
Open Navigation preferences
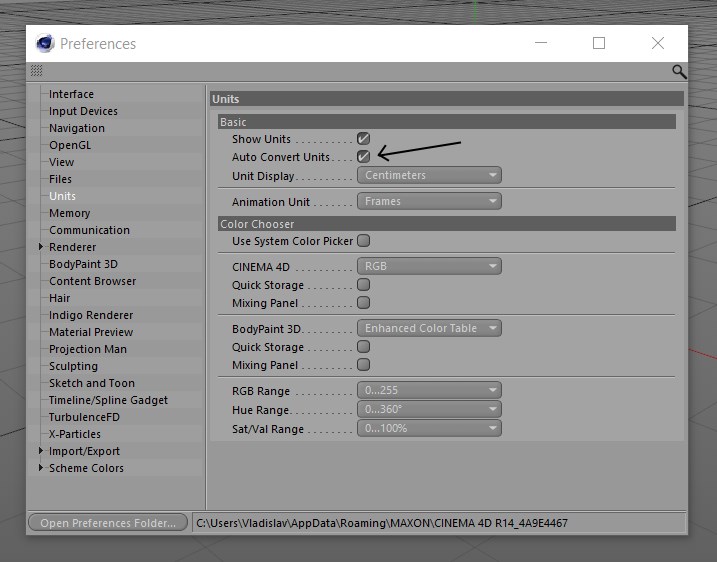click(77, 128)
